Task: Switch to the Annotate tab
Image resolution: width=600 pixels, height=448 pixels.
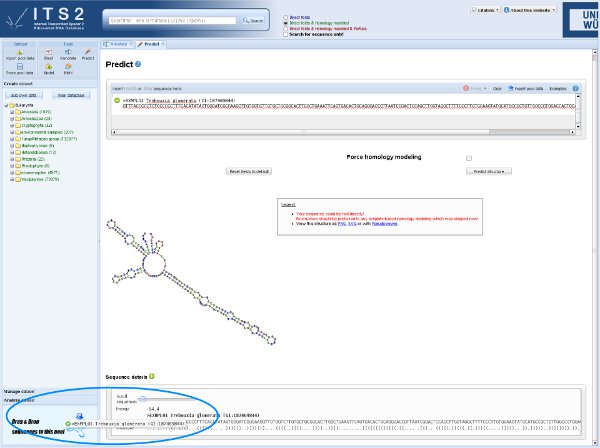Action: pos(118,45)
